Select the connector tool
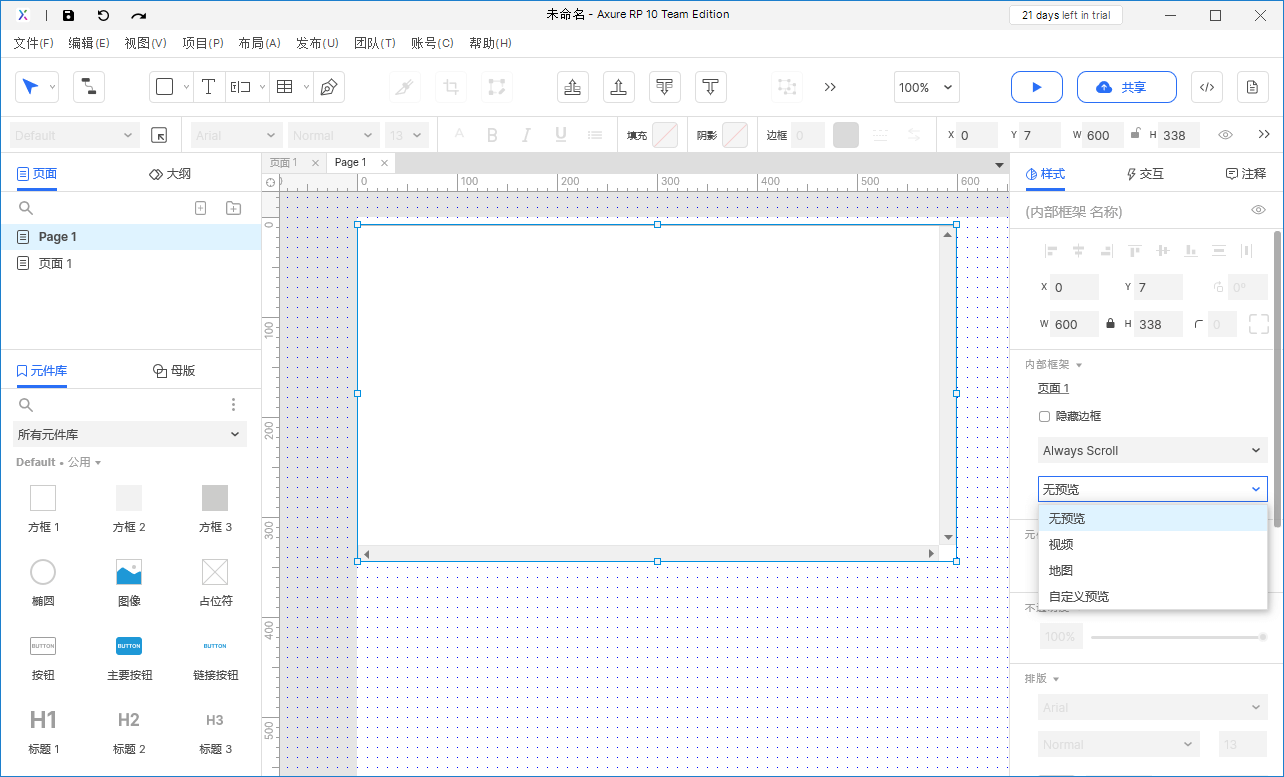 [89, 87]
